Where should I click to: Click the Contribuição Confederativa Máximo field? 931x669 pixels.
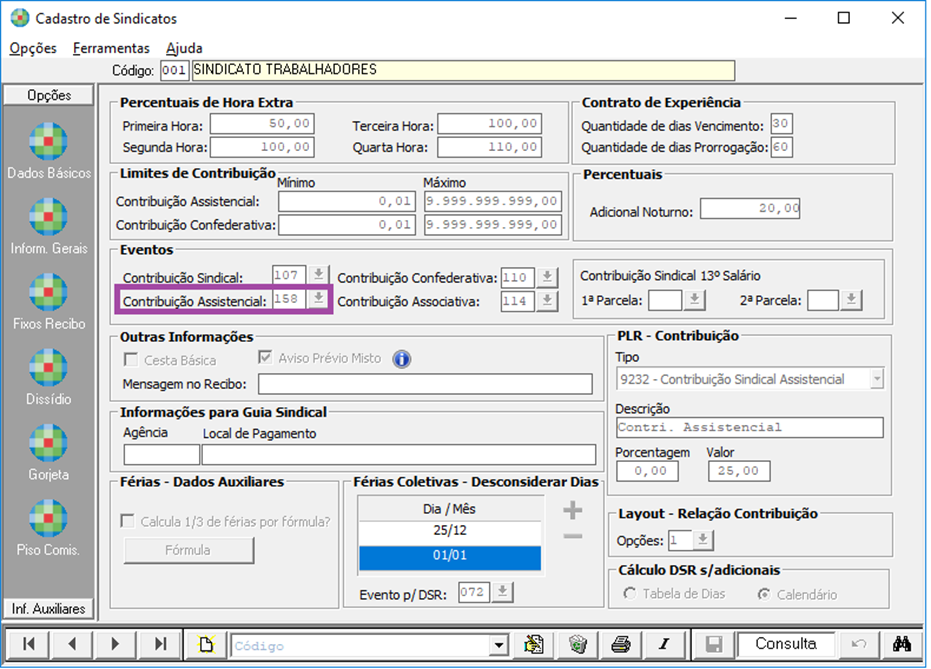[x=493, y=225]
